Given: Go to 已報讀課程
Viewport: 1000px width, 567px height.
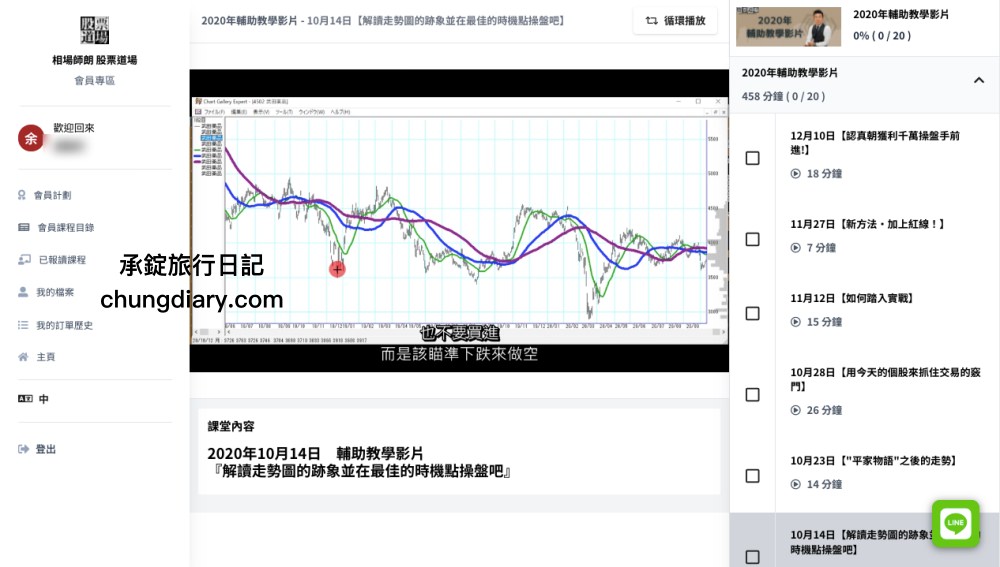Looking at the screenshot, I should (x=62, y=260).
